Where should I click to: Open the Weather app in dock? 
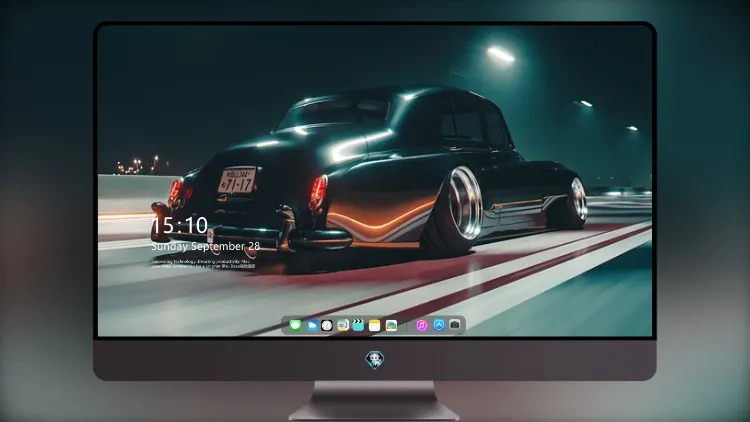click(311, 325)
